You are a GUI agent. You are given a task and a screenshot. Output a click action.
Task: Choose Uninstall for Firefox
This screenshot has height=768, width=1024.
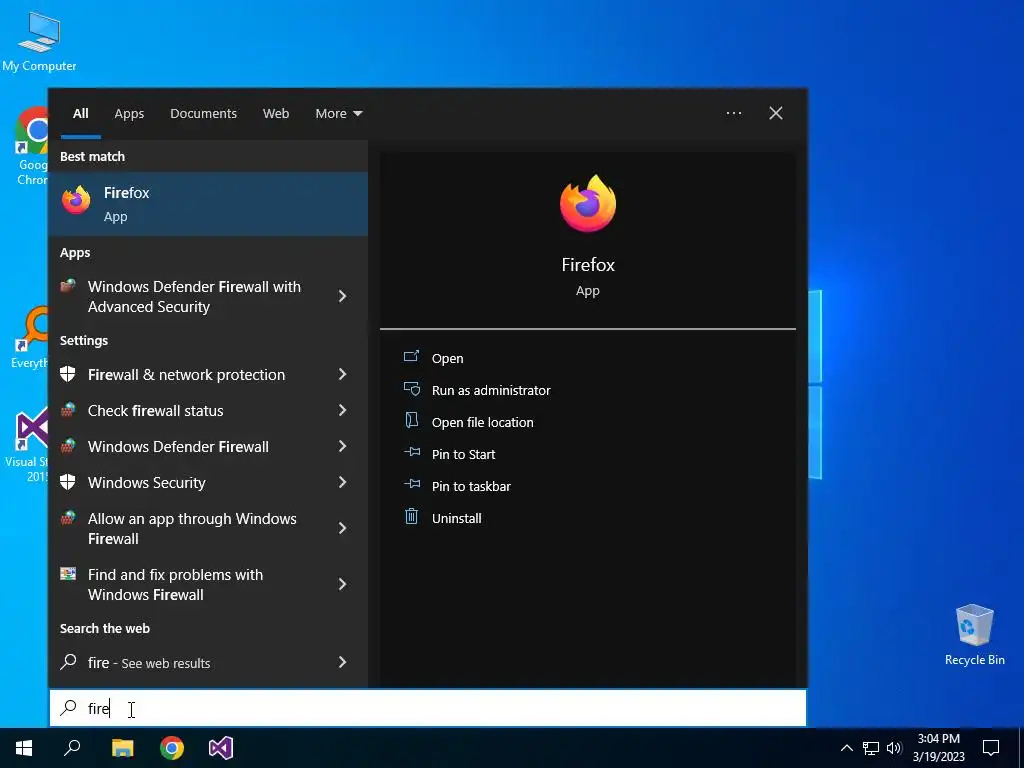point(456,518)
